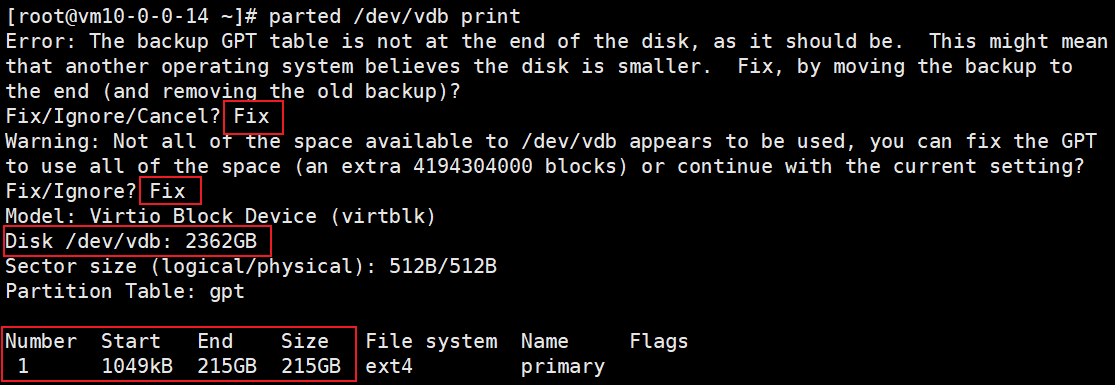
Task: Click the first boxed 'Fix' answer
Action: (x=252, y=116)
